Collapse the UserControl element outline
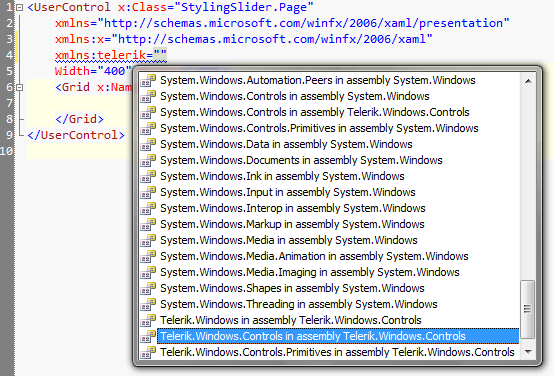The height and width of the screenshot is (376, 554). [20, 7]
